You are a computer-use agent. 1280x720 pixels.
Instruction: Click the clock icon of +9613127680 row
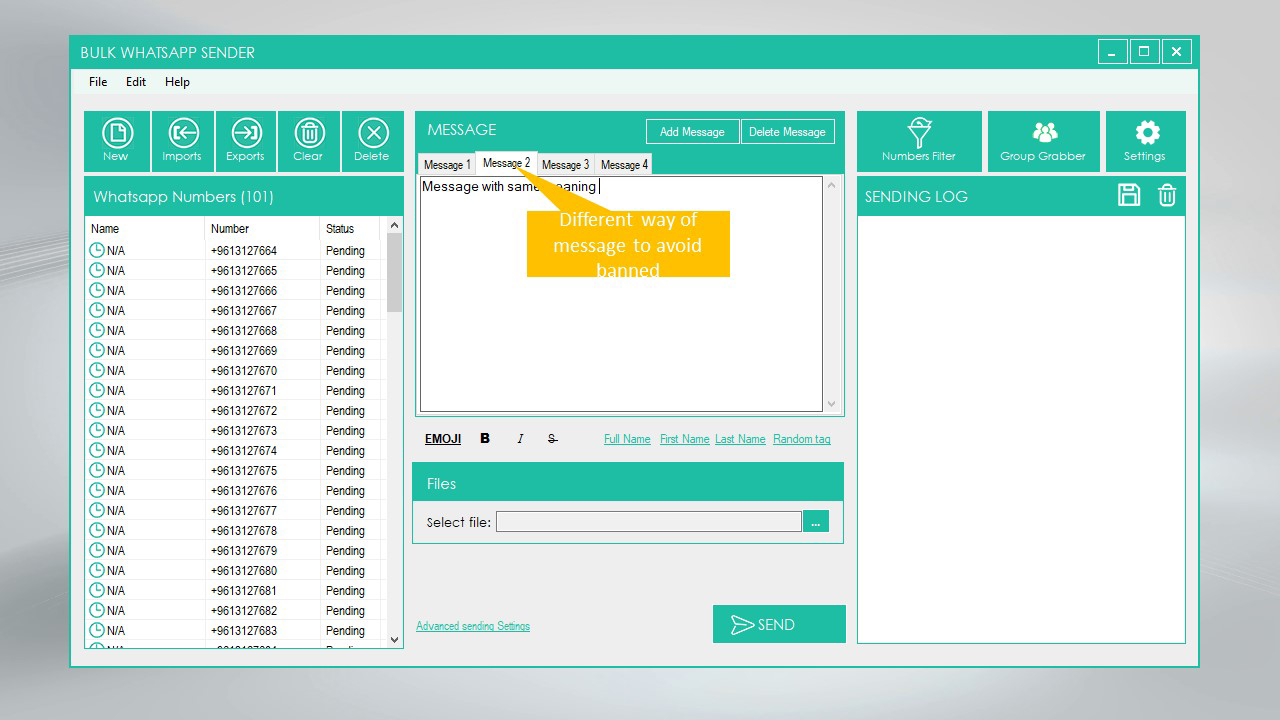(x=97, y=570)
